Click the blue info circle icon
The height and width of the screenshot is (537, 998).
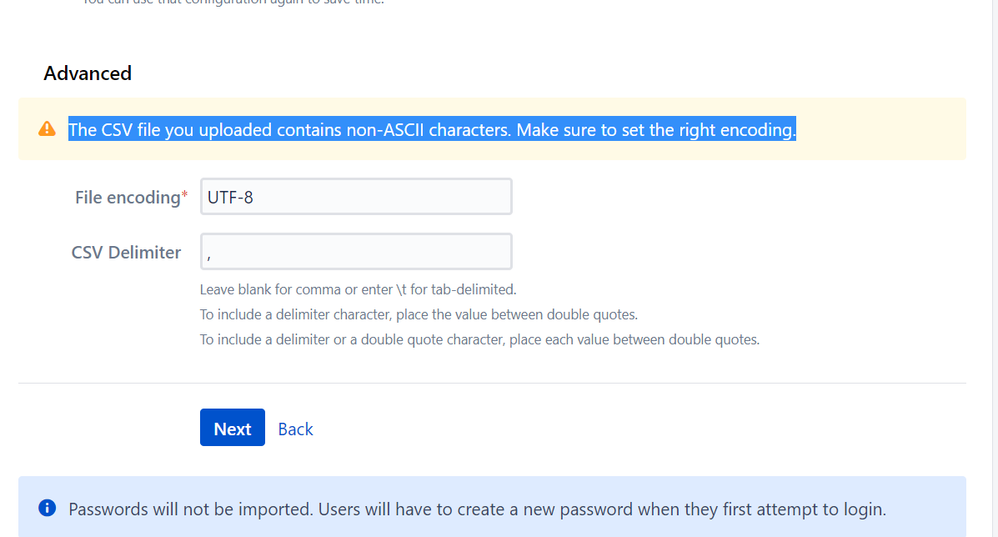coord(47,508)
